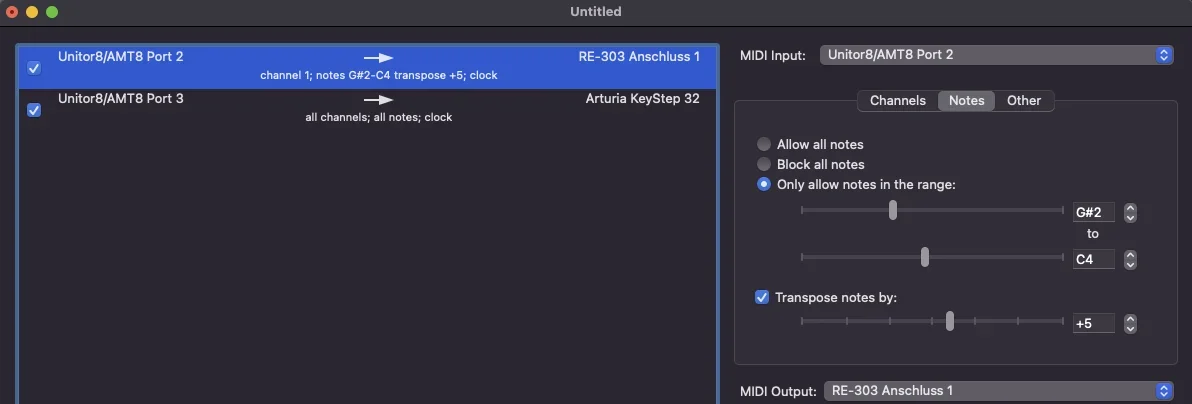This screenshot has height=404, width=1192.
Task: Click the arrow icon in the Port 3 row
Action: click(x=378, y=100)
